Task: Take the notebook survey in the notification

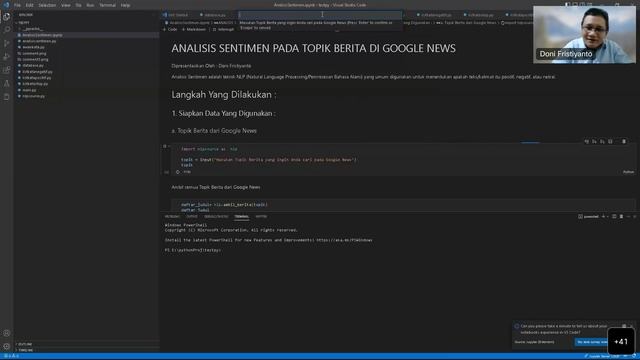Action: 591,342
